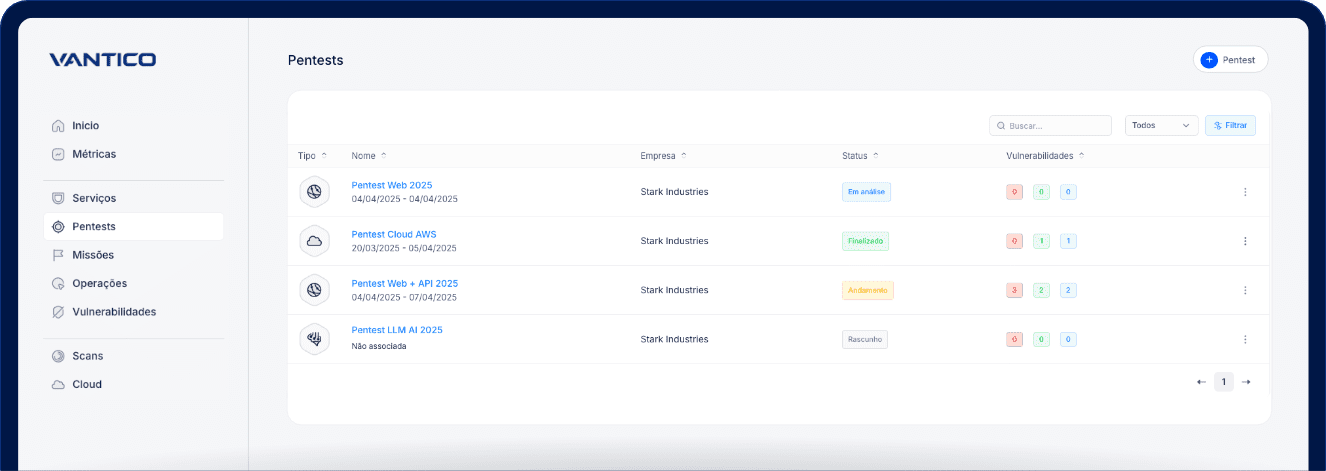Open the three-dot menu for Pentest LLM AI 2025
This screenshot has width=1326, height=471.
pos(1245,339)
